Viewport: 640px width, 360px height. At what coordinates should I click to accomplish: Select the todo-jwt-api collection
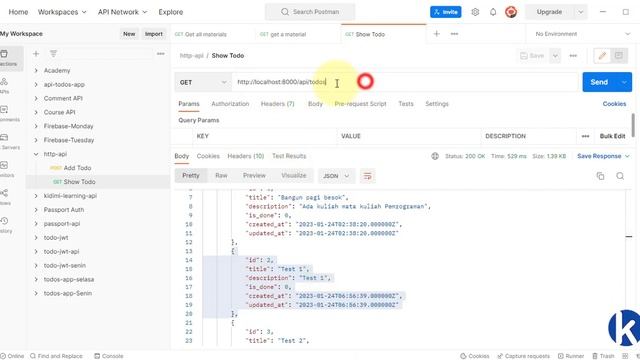(61, 251)
